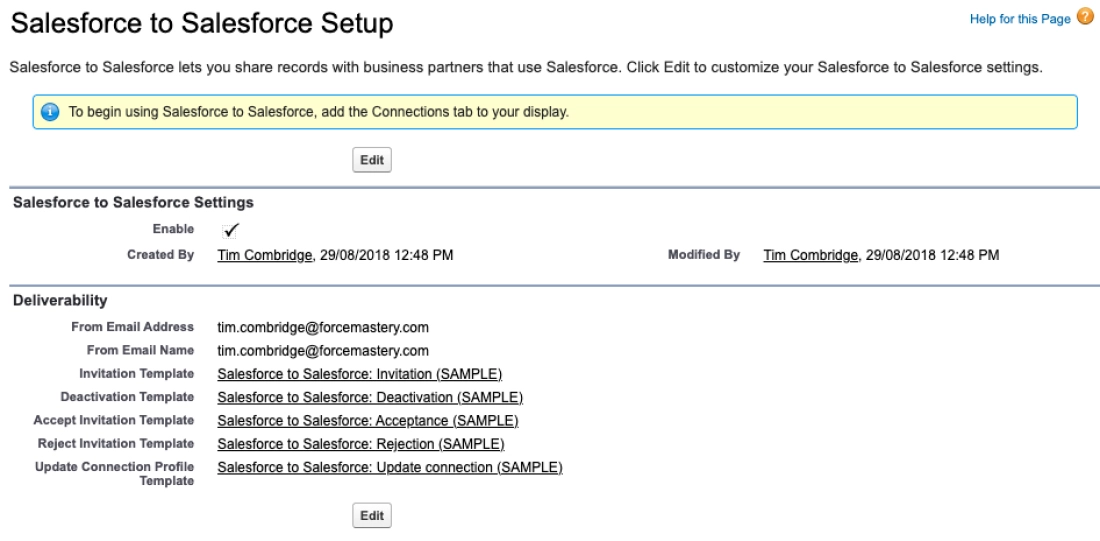This screenshot has width=1100, height=541.
Task: Click the blue info icon in yellow banner
Action: coord(51,112)
